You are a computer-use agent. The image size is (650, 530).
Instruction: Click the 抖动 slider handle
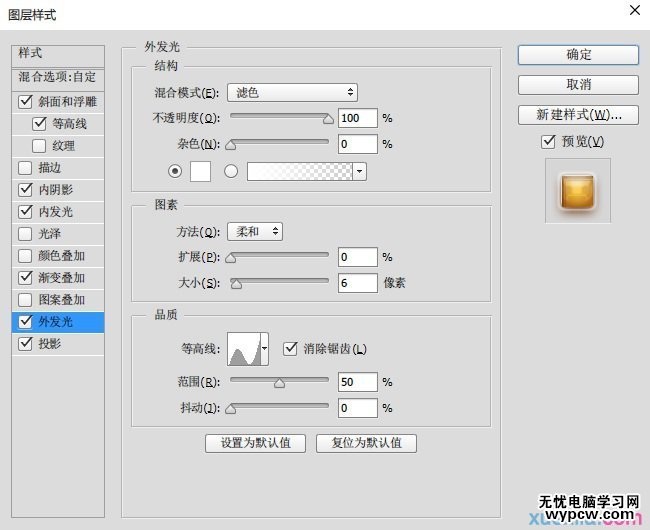click(230, 409)
